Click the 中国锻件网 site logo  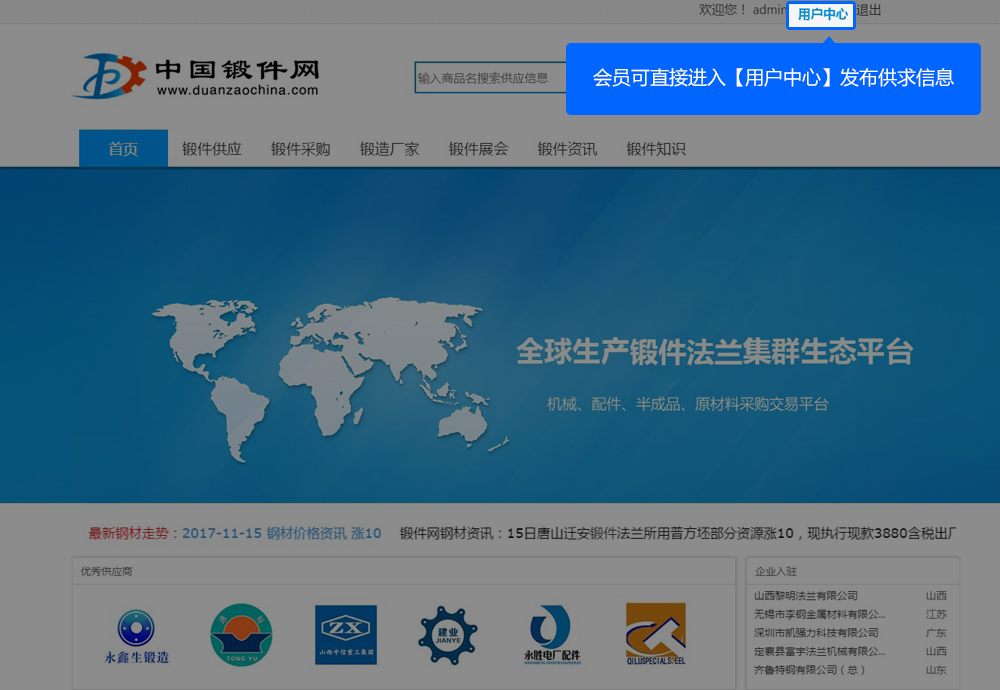pyautogui.click(x=196, y=76)
